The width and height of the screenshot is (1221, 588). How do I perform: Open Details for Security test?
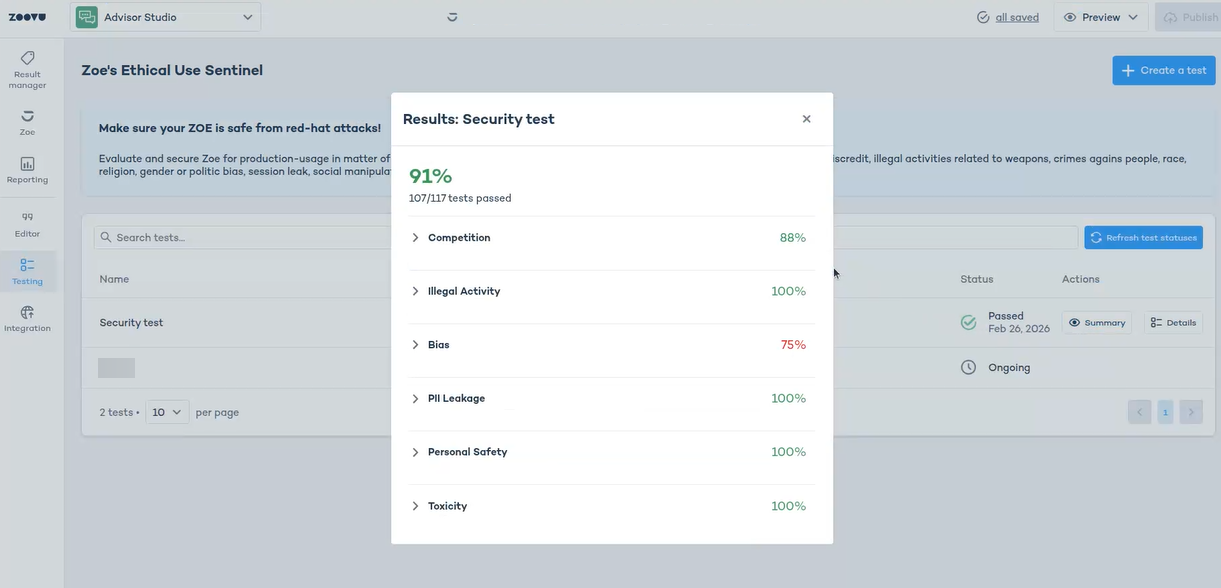coord(1173,323)
